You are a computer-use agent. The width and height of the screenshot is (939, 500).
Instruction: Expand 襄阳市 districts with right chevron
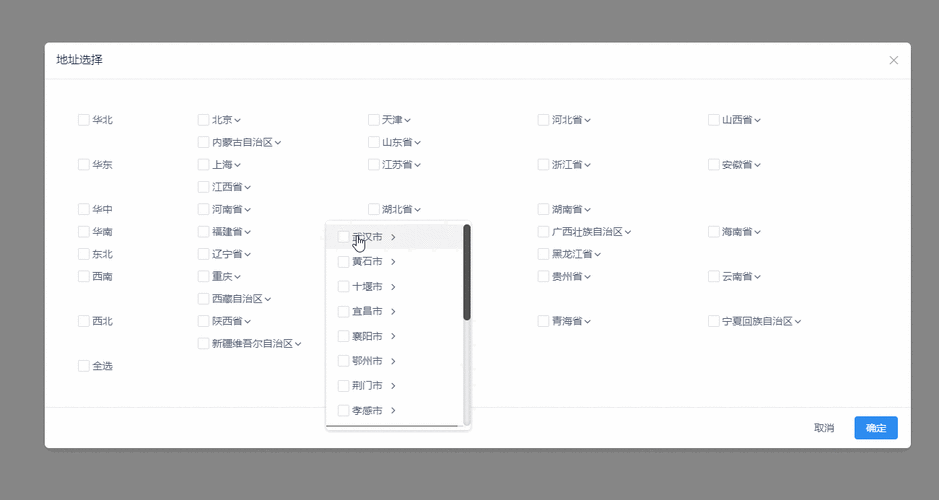[393, 337]
